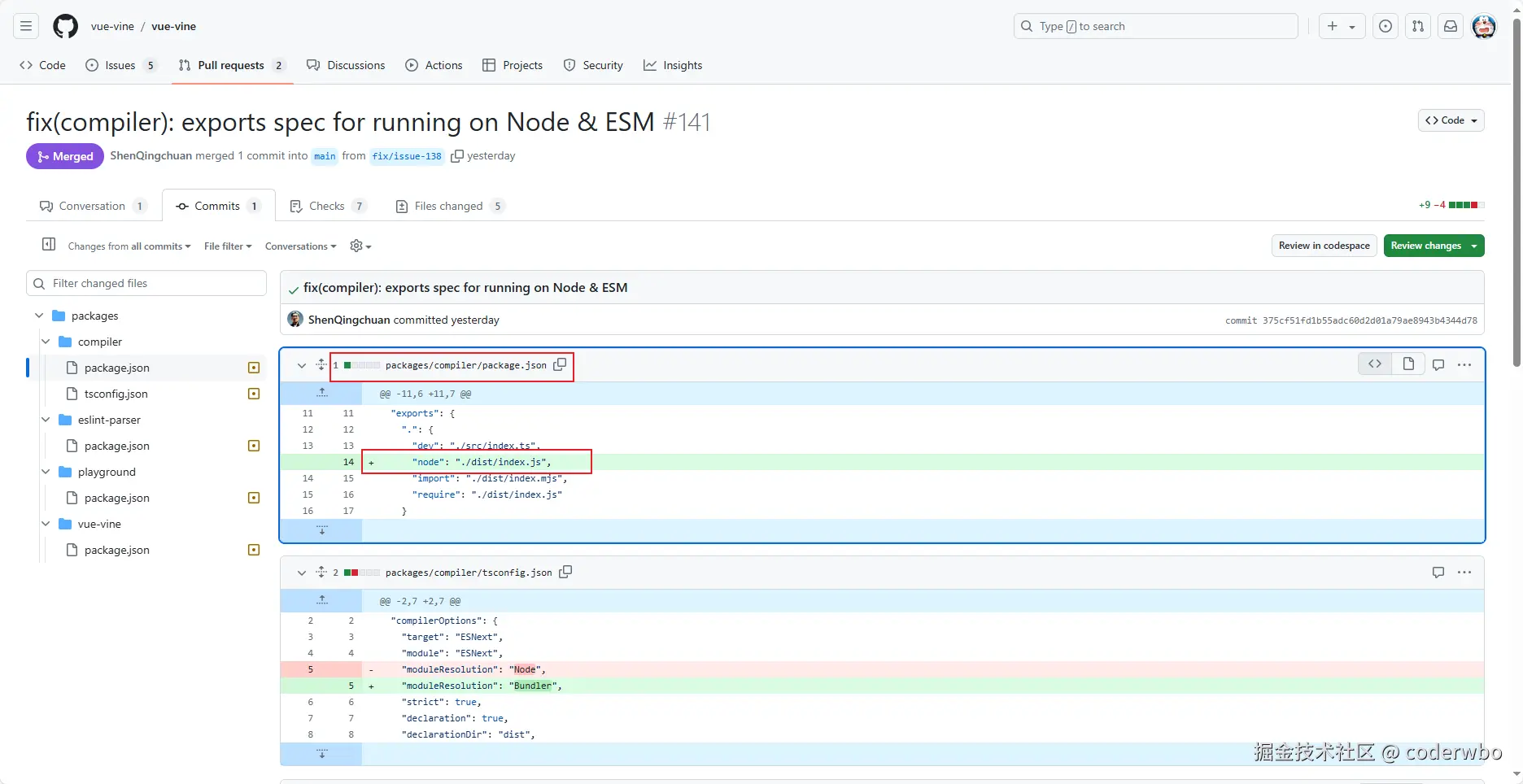Switch to source diff view

coord(1375,364)
